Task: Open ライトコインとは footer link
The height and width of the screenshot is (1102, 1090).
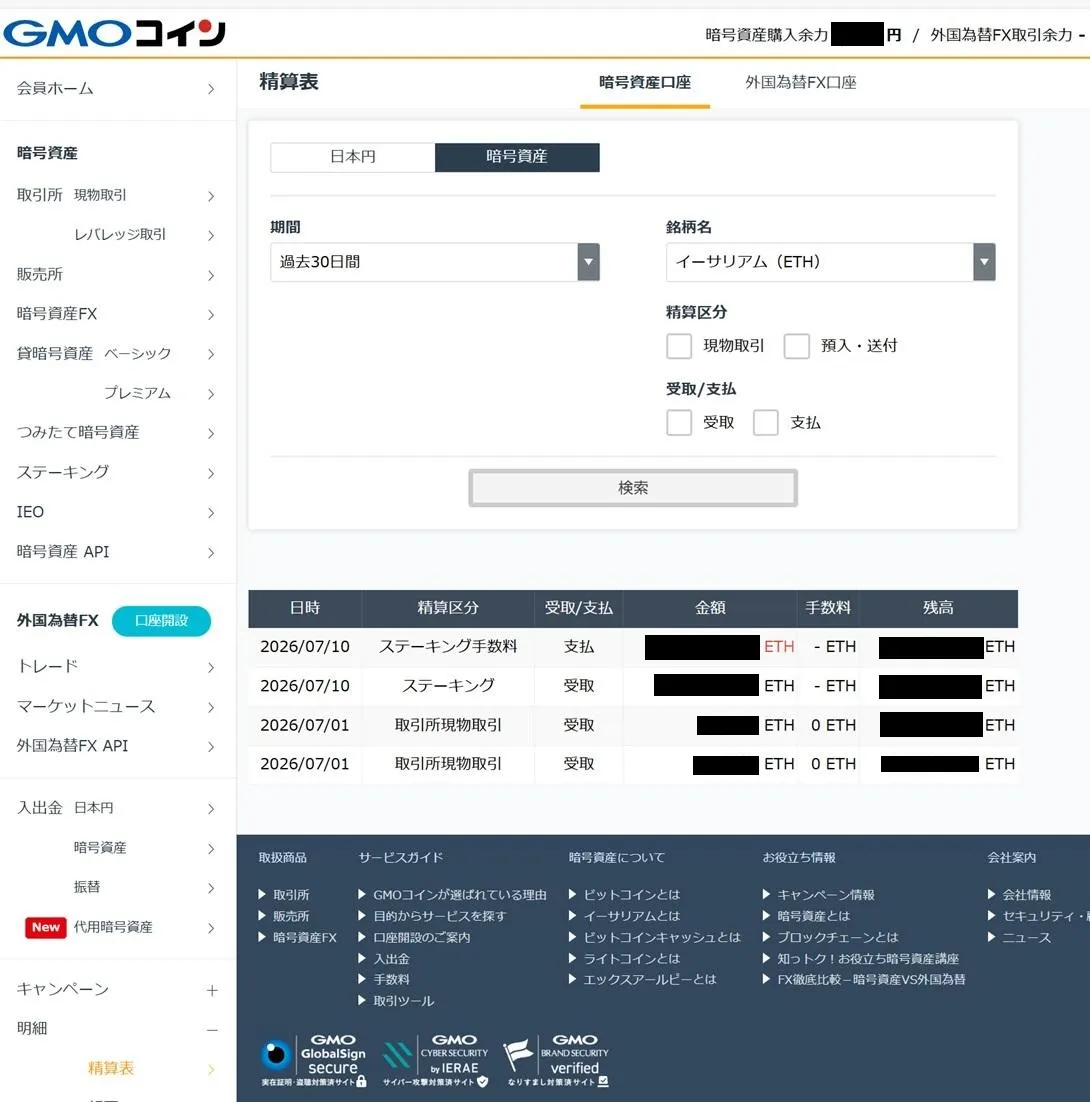Action: coord(631,959)
